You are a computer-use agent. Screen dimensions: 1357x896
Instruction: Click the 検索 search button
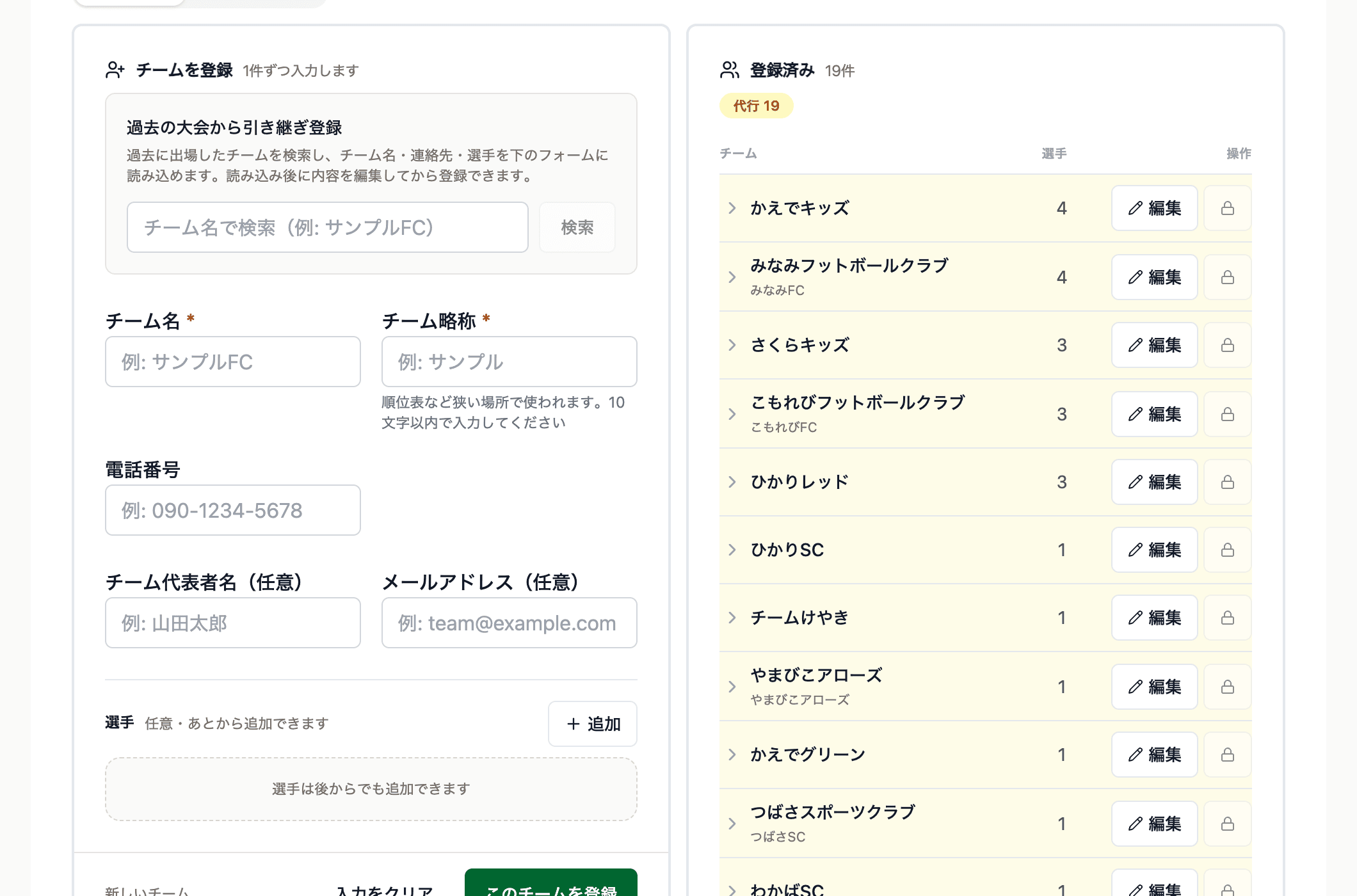click(x=577, y=227)
